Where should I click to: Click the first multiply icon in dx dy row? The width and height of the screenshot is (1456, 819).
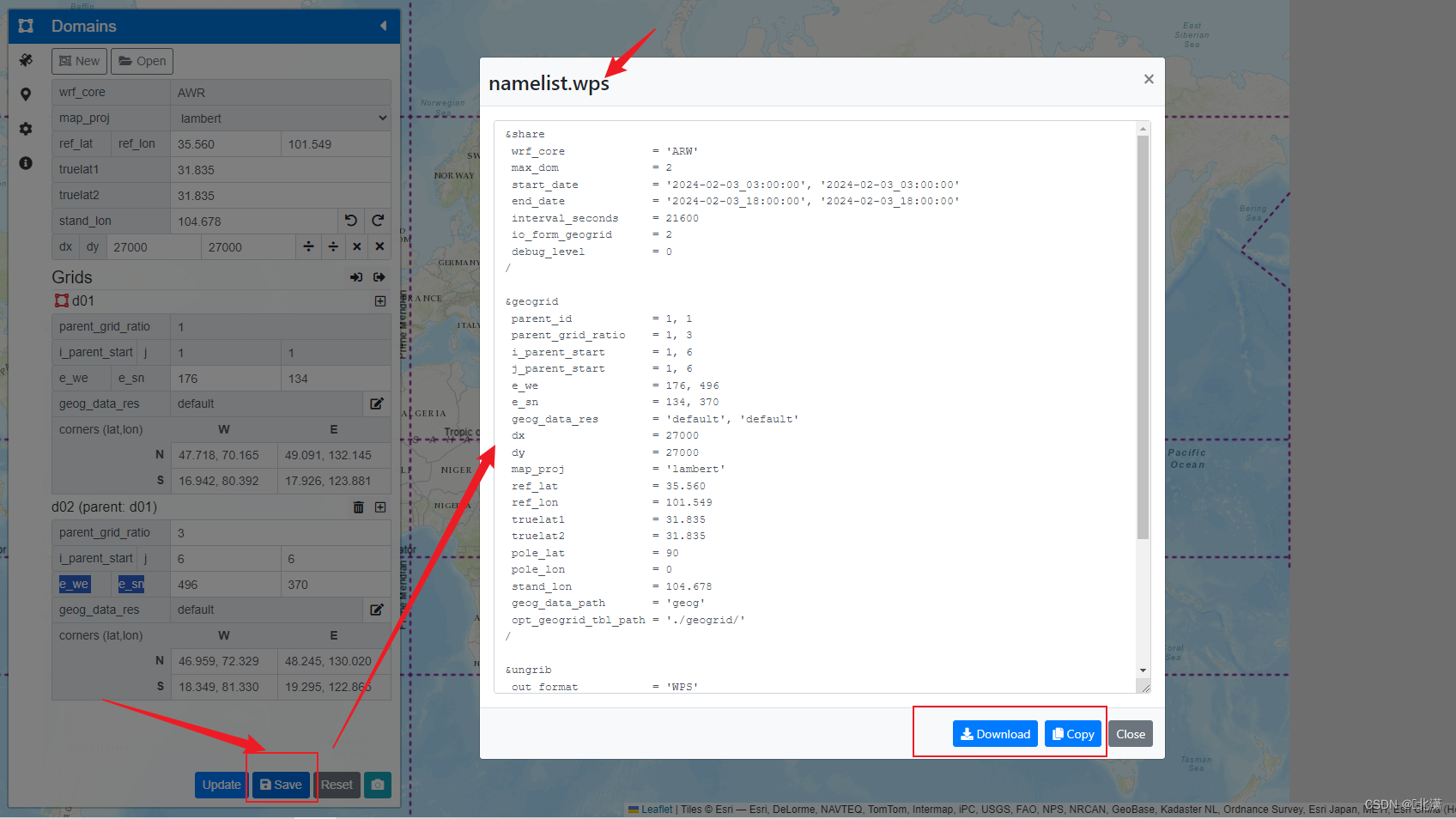pyautogui.click(x=357, y=246)
